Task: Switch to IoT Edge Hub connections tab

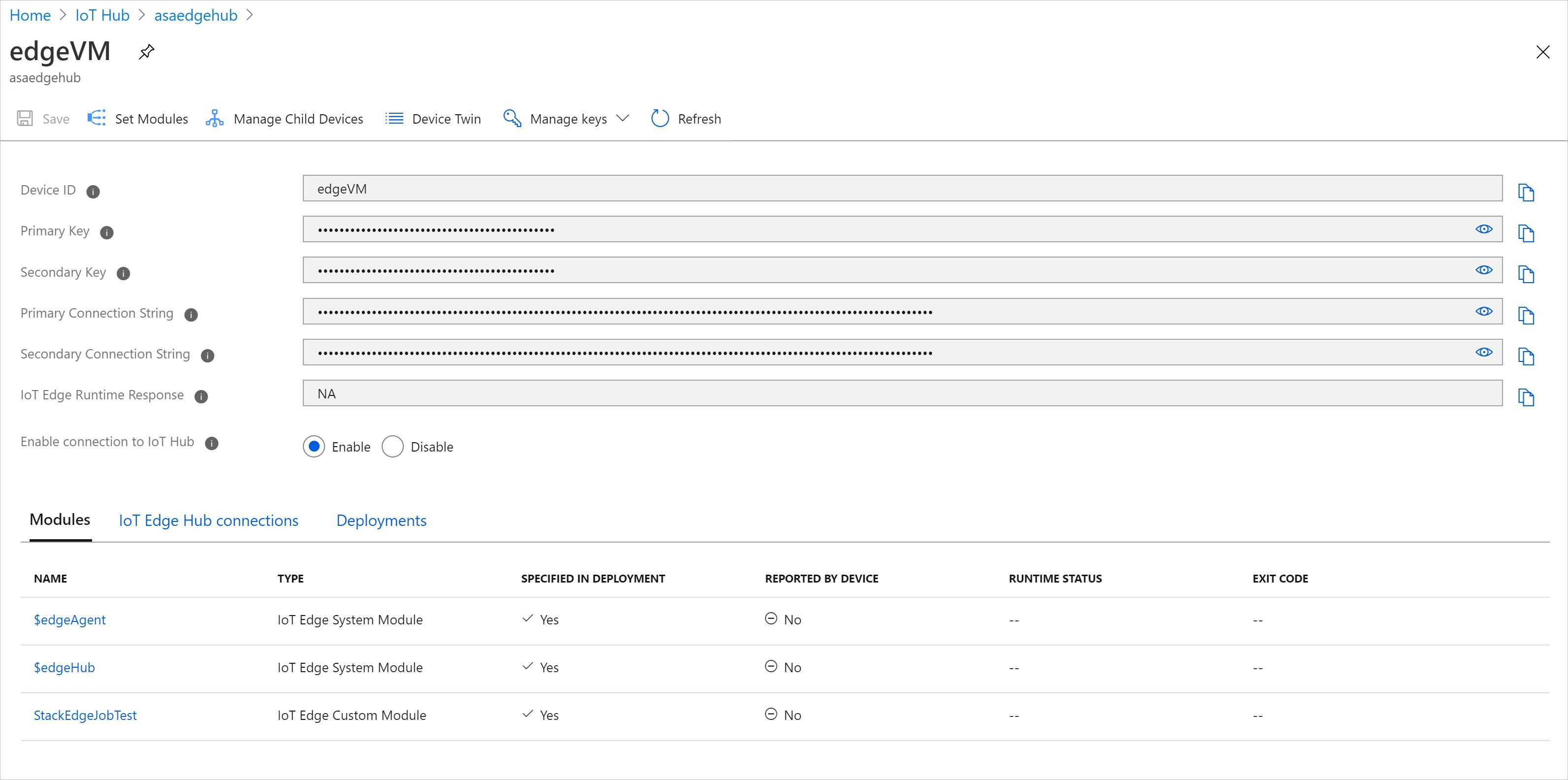Action: coord(208,521)
